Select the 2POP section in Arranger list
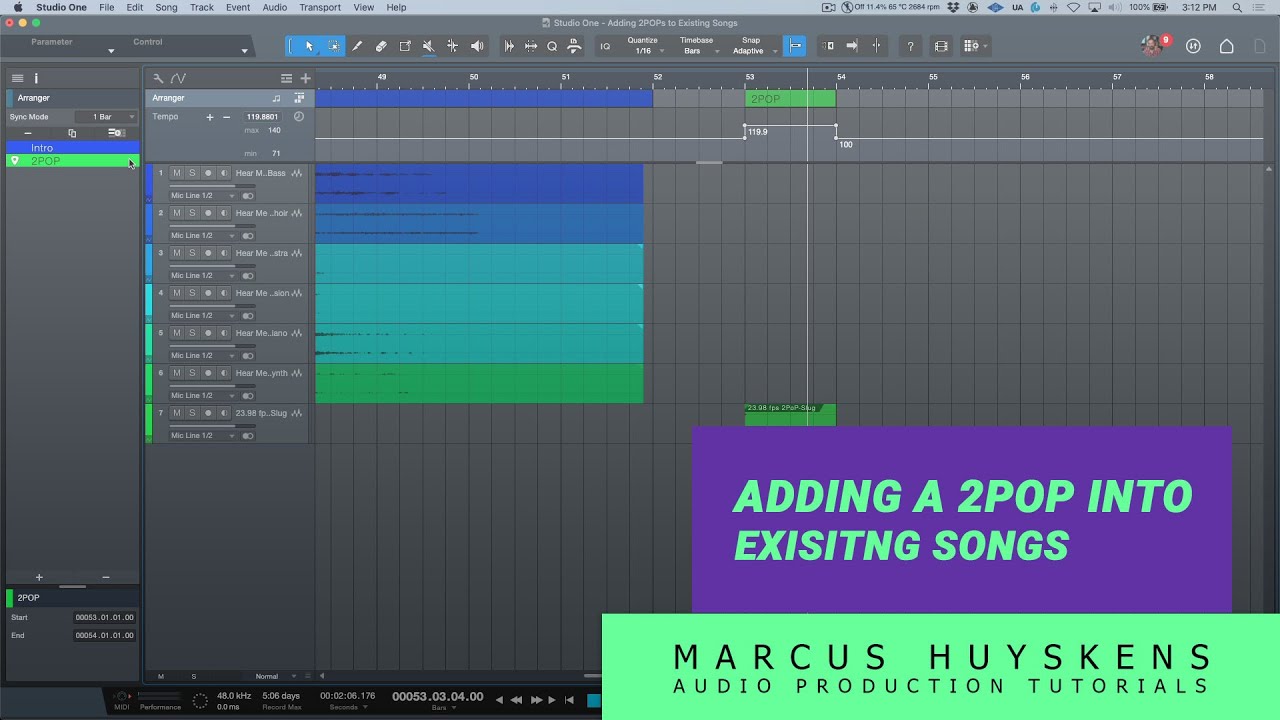The height and width of the screenshot is (720, 1280). [x=73, y=161]
